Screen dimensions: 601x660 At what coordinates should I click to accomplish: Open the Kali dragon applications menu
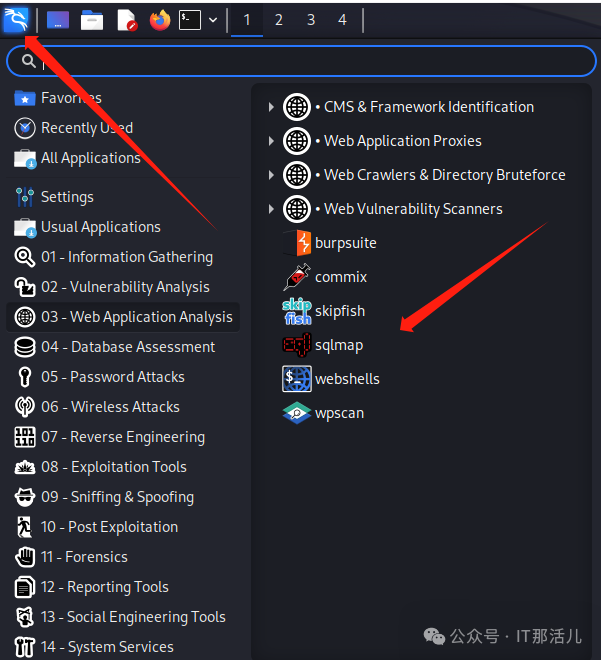pyautogui.click(x=16, y=20)
